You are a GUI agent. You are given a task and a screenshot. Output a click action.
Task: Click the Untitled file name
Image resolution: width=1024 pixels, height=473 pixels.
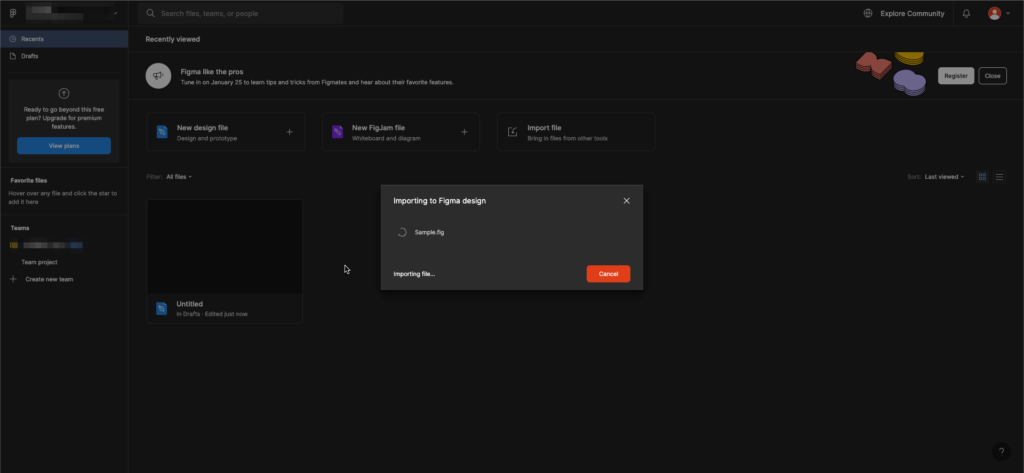(x=189, y=304)
